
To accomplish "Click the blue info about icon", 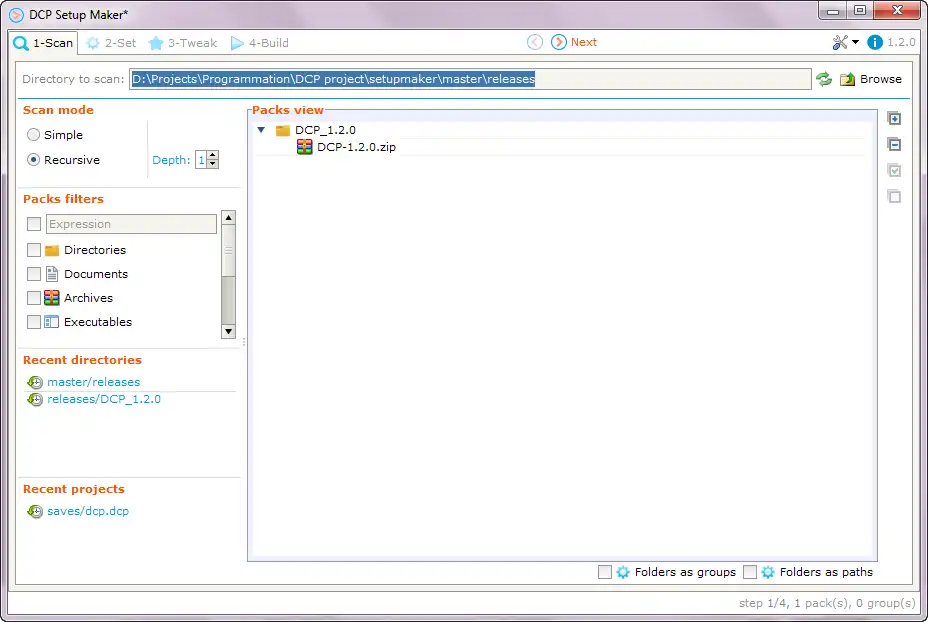I will click(874, 42).
